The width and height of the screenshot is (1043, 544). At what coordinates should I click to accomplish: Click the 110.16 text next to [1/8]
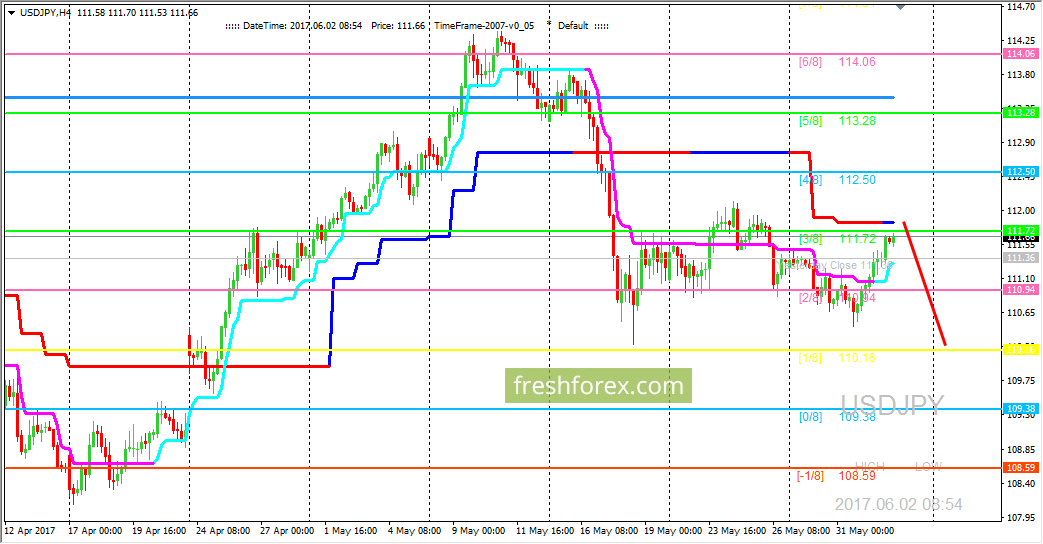(x=857, y=358)
